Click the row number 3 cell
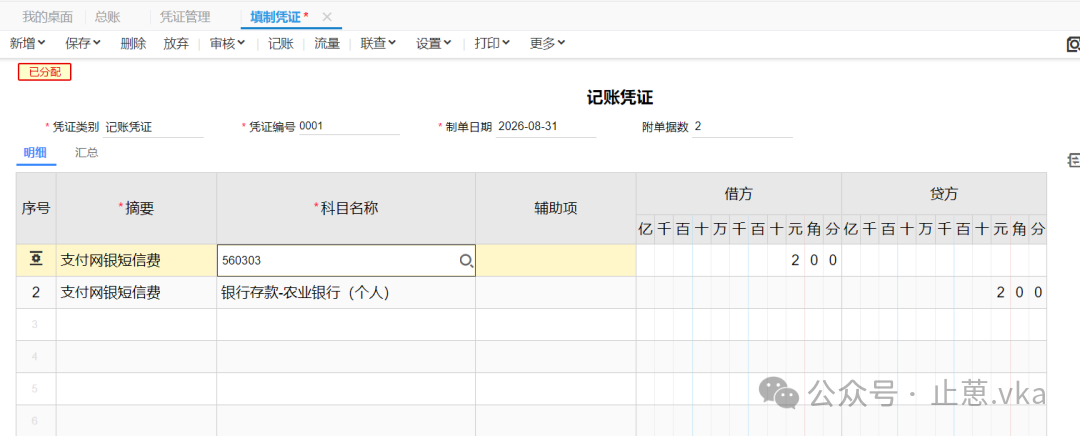 click(36, 324)
